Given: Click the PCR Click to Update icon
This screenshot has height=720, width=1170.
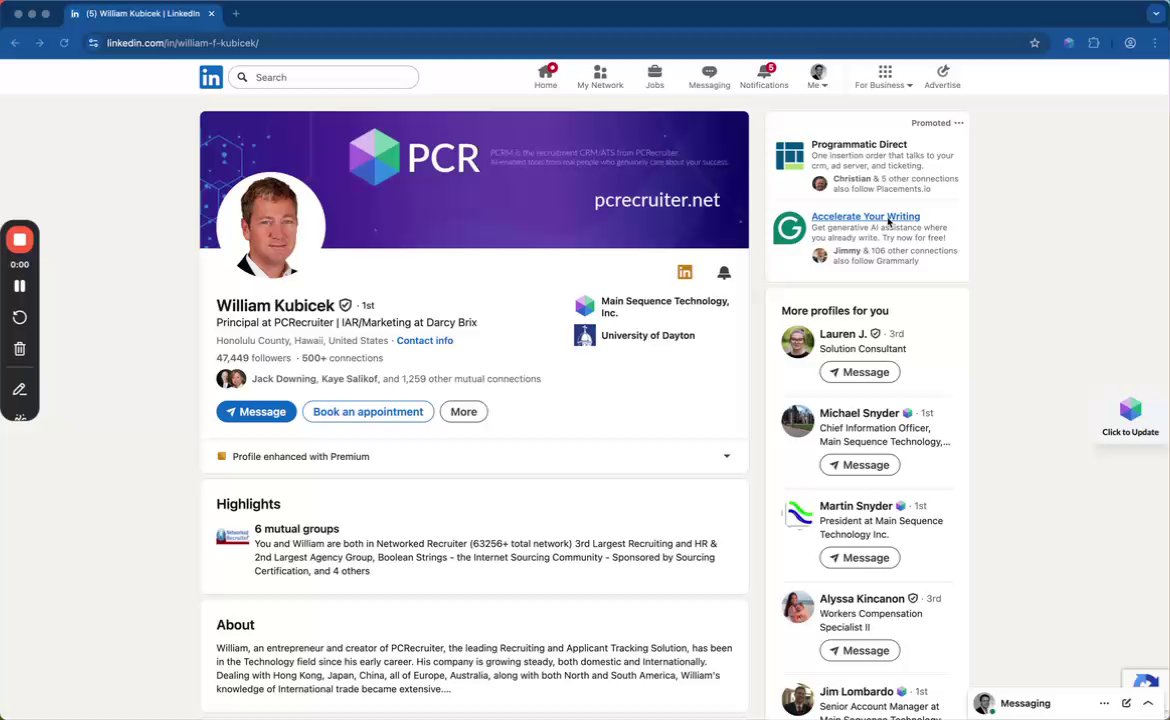Looking at the screenshot, I should (x=1130, y=416).
